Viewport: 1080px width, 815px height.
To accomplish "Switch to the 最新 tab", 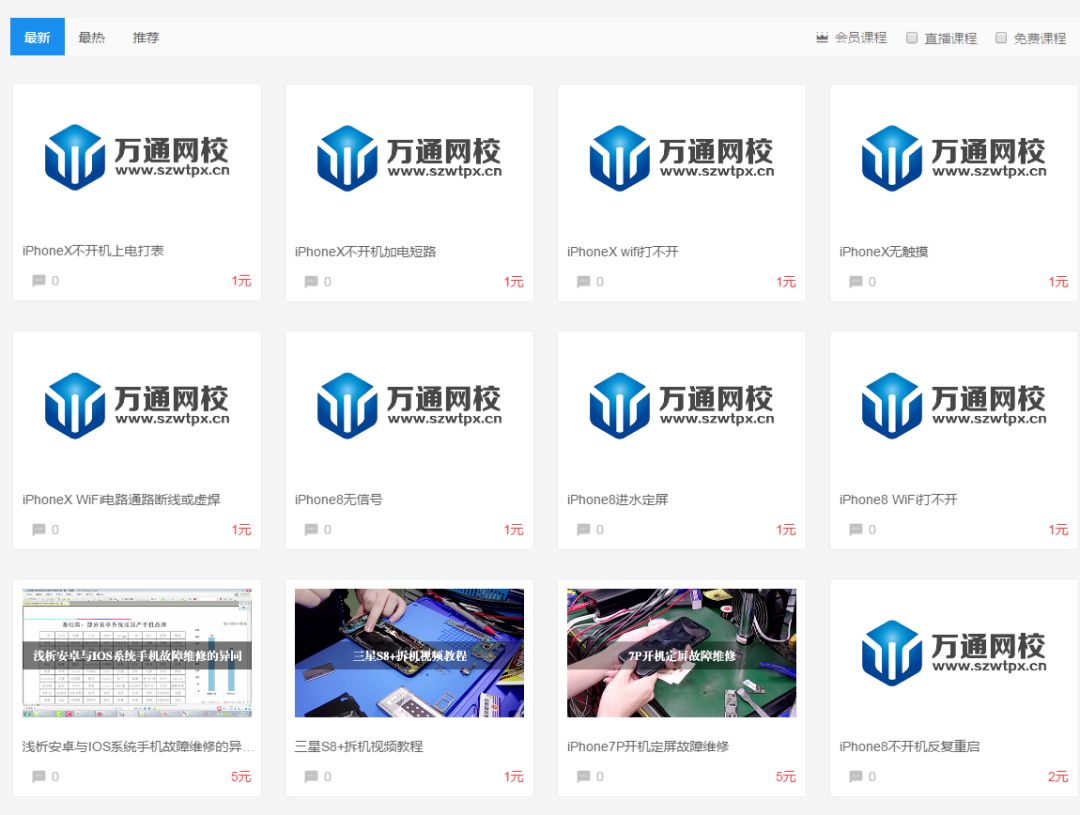I will point(37,37).
